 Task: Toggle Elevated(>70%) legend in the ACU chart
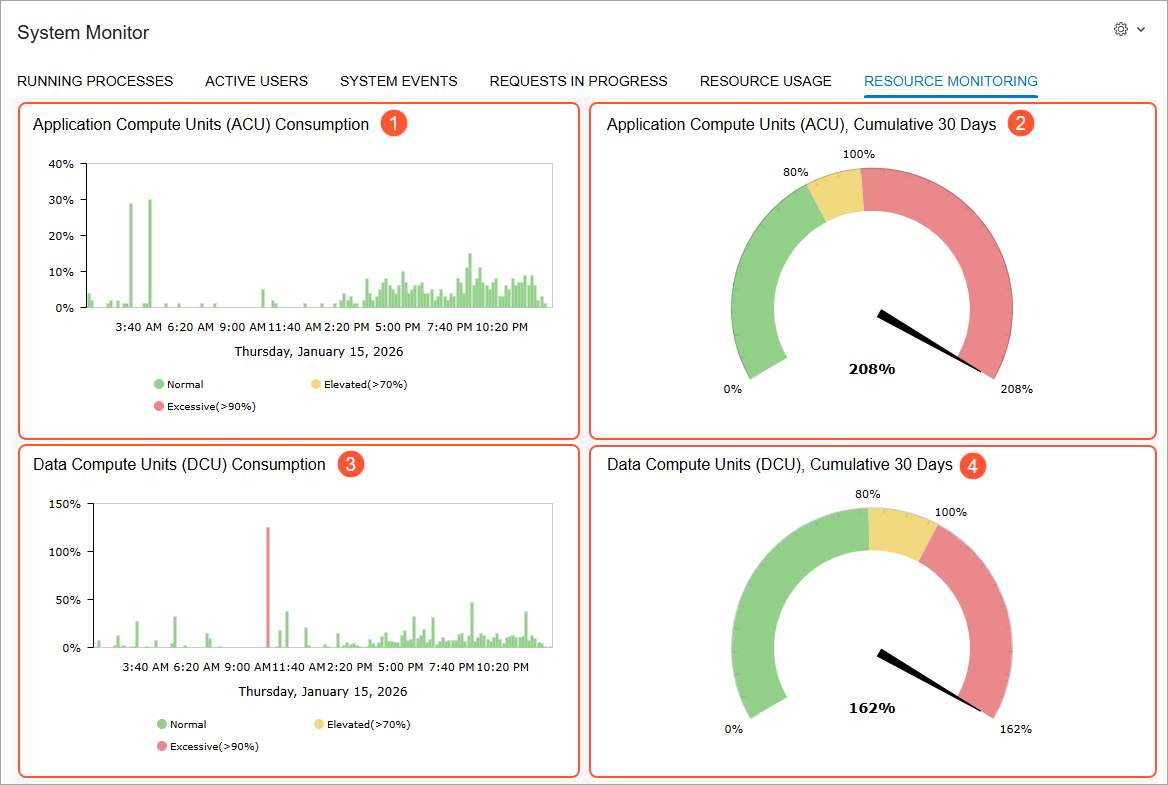pyautogui.click(x=359, y=384)
